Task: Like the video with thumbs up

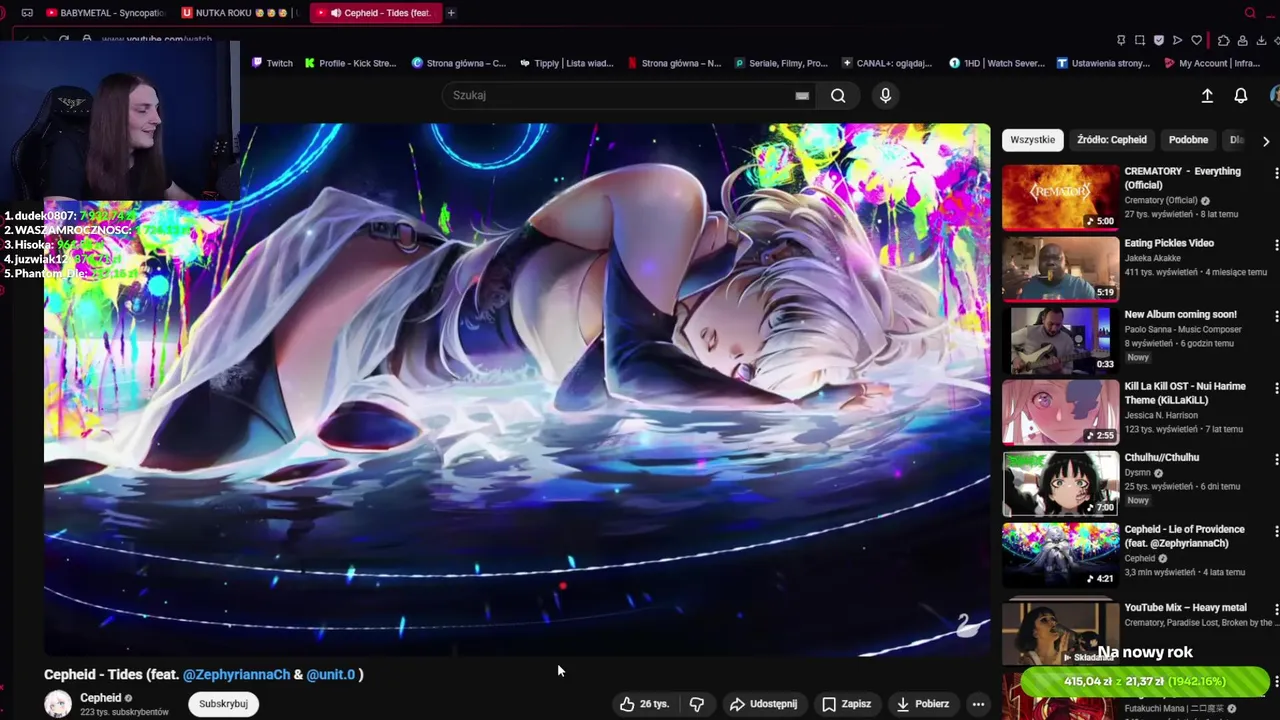Action: (x=645, y=704)
